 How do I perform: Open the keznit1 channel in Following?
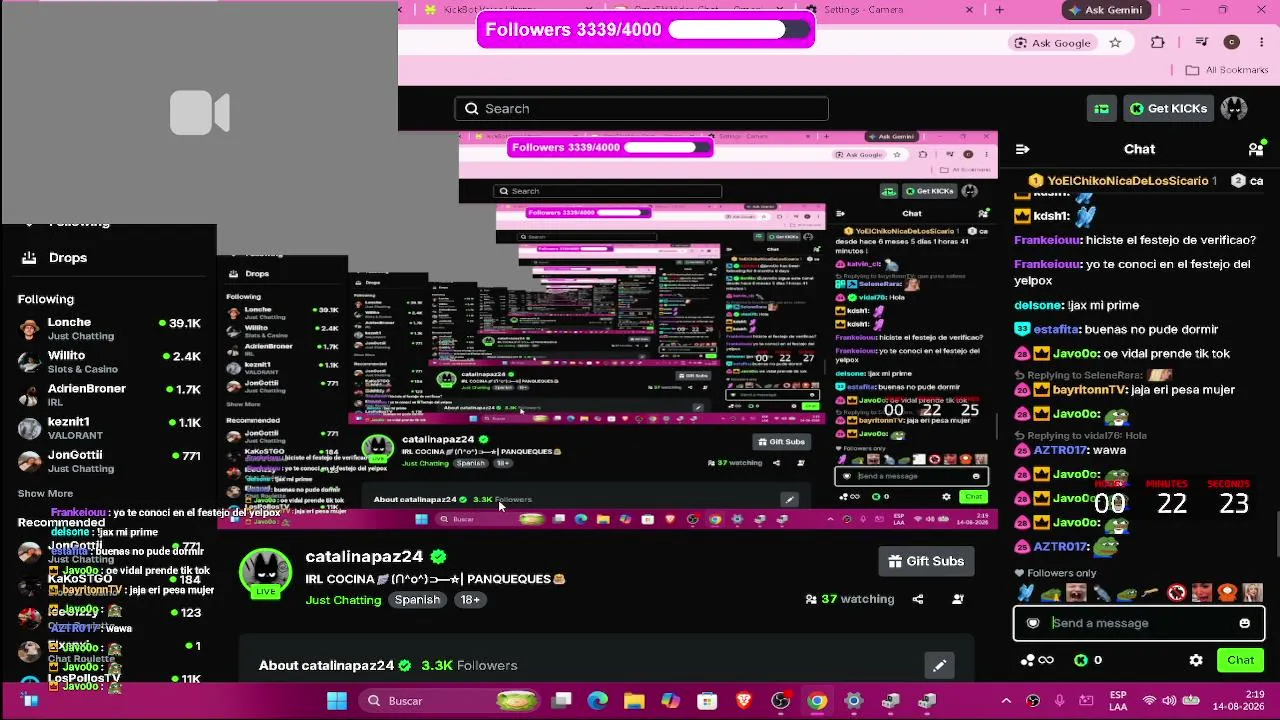110,428
